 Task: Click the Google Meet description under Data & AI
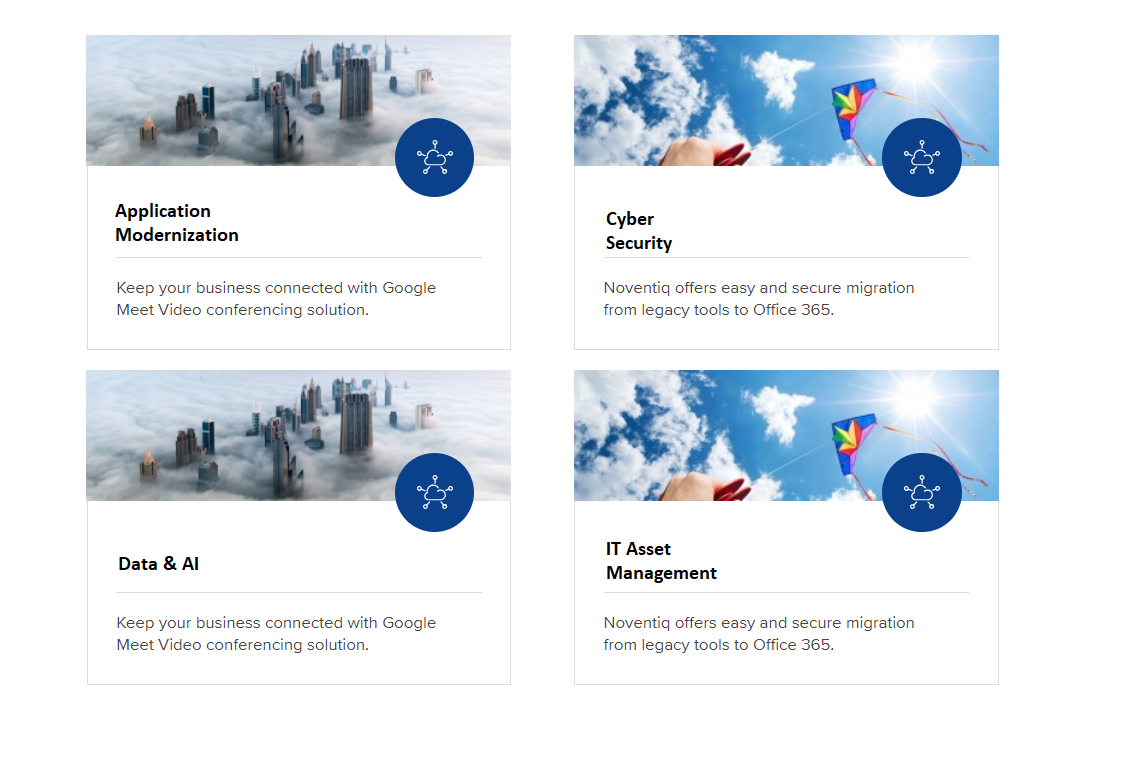click(276, 633)
